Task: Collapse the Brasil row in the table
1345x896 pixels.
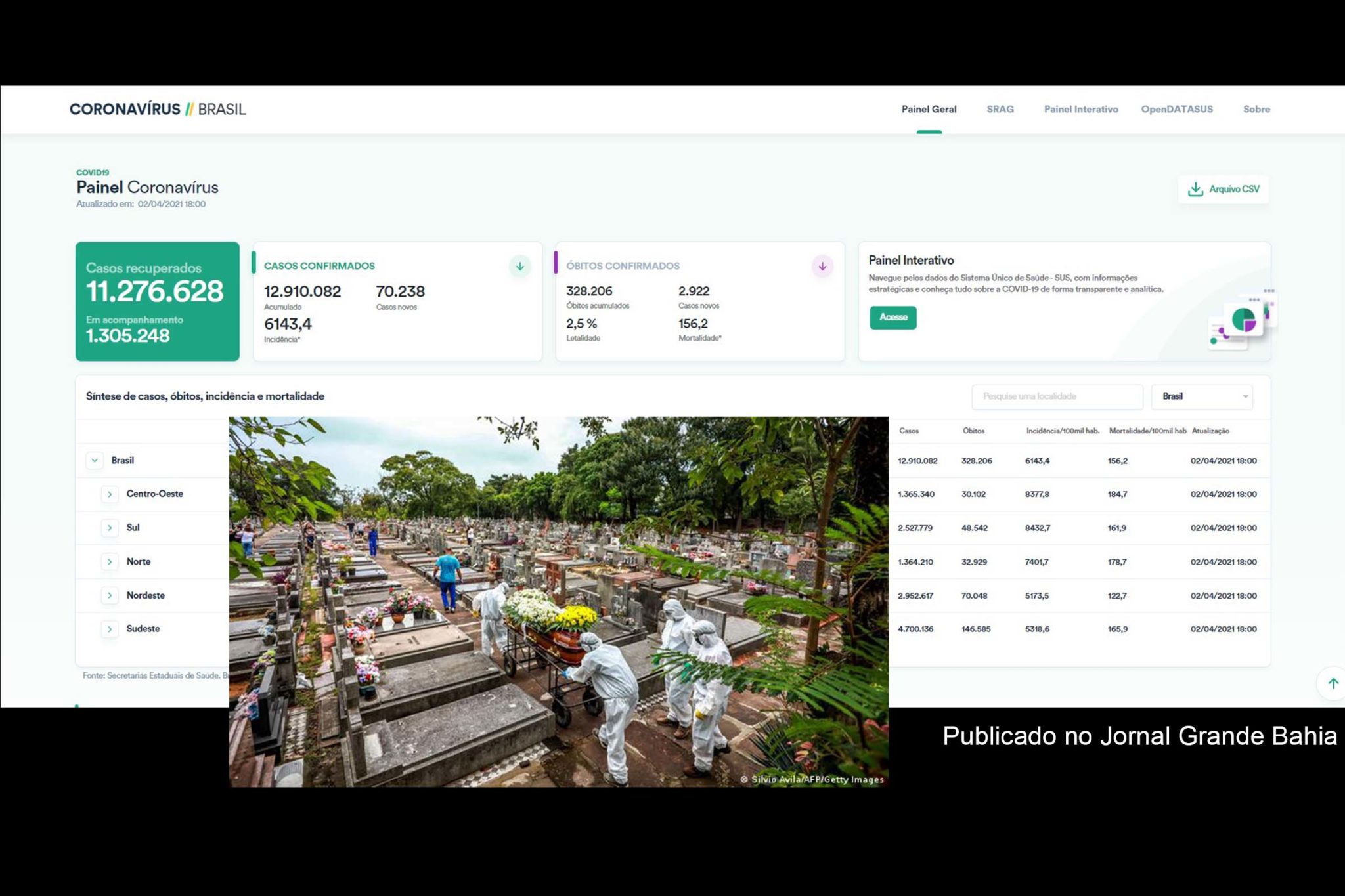Action: point(95,460)
